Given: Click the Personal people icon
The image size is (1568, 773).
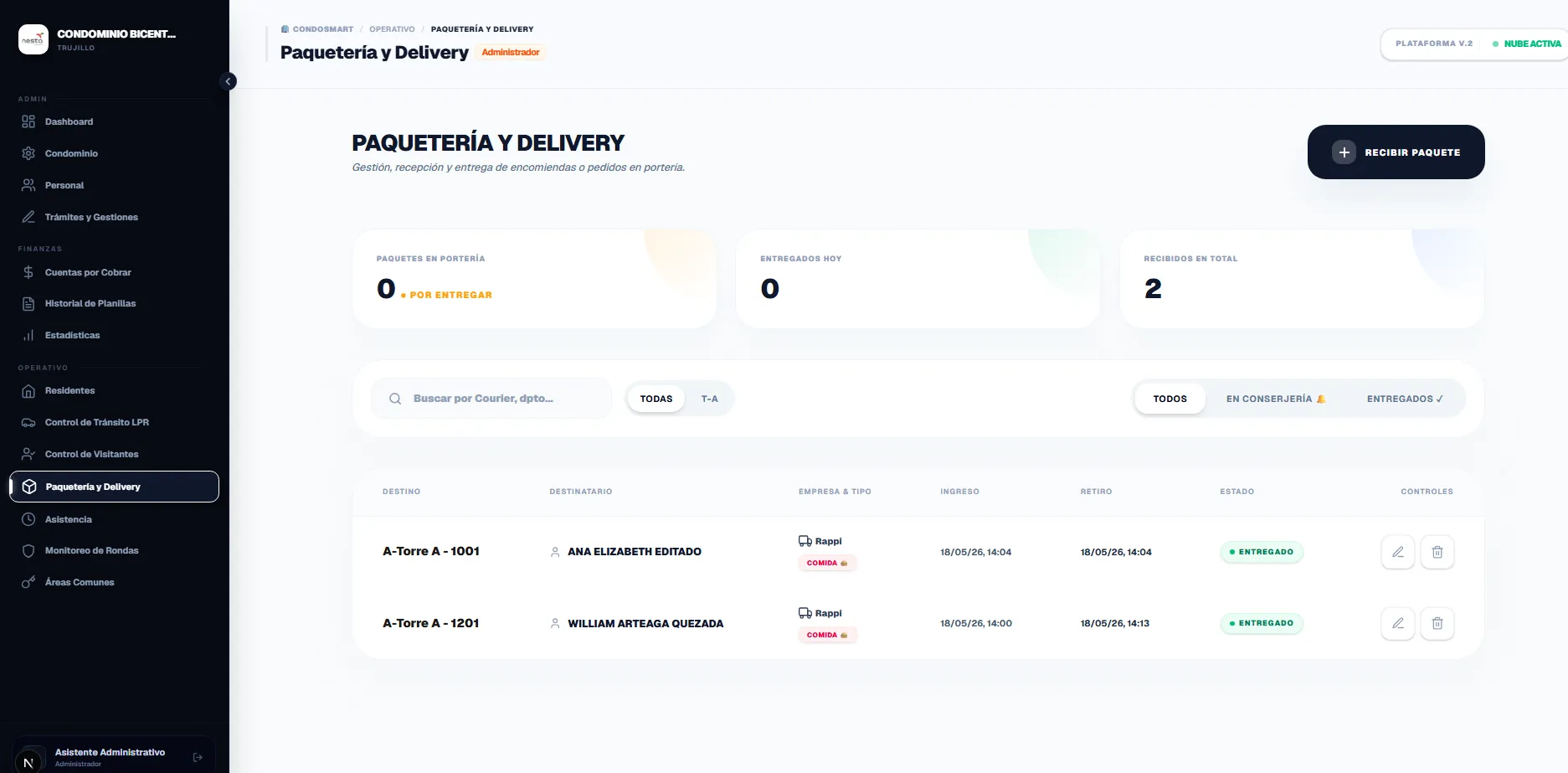Looking at the screenshot, I should point(28,185).
